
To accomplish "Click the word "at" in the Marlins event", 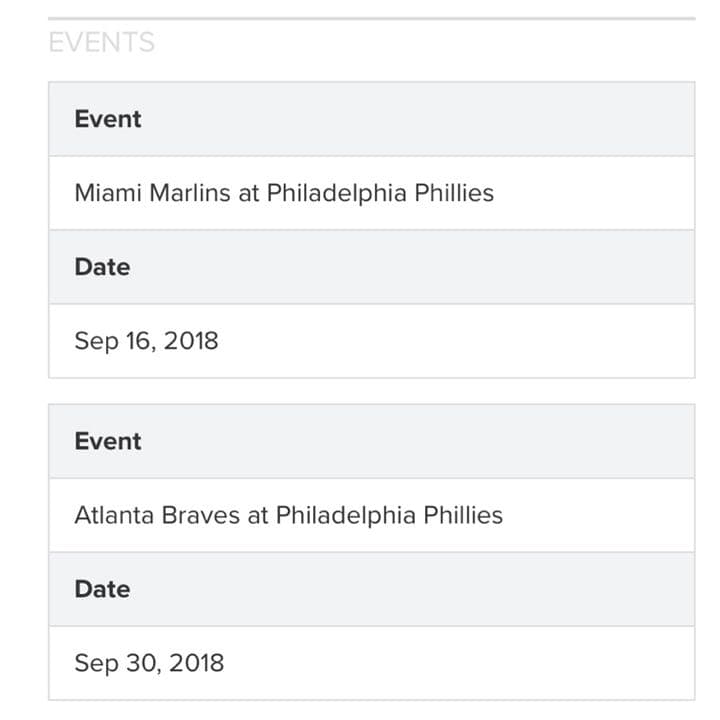I will point(248,193).
